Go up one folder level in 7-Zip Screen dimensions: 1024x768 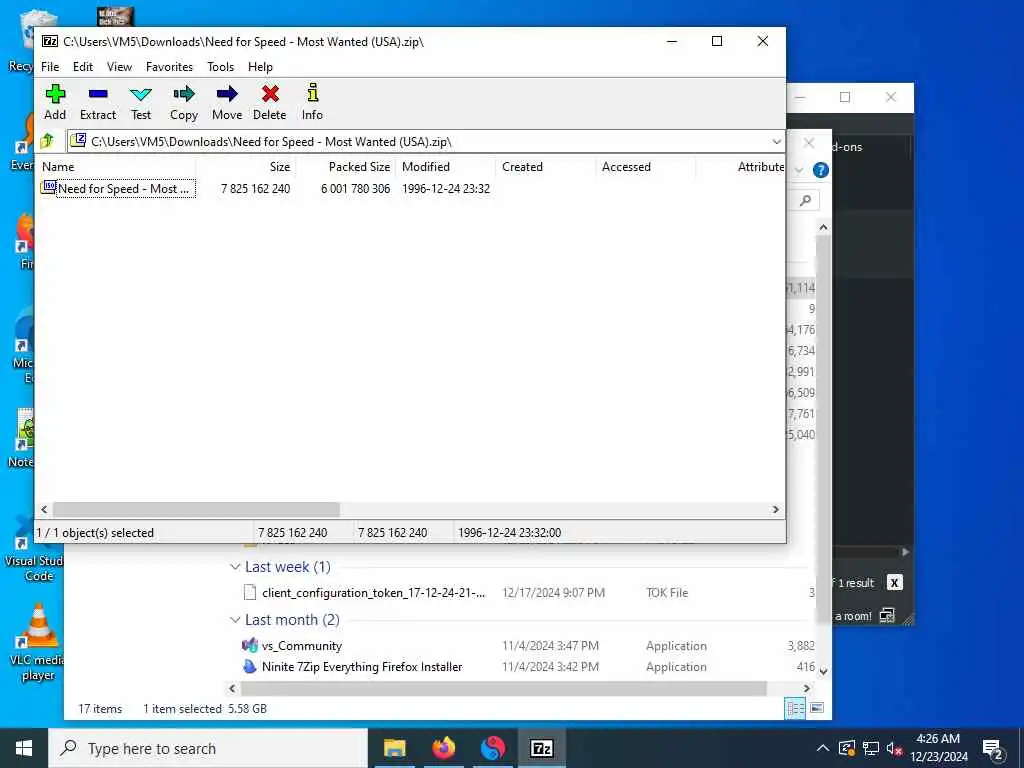pyautogui.click(x=47, y=141)
